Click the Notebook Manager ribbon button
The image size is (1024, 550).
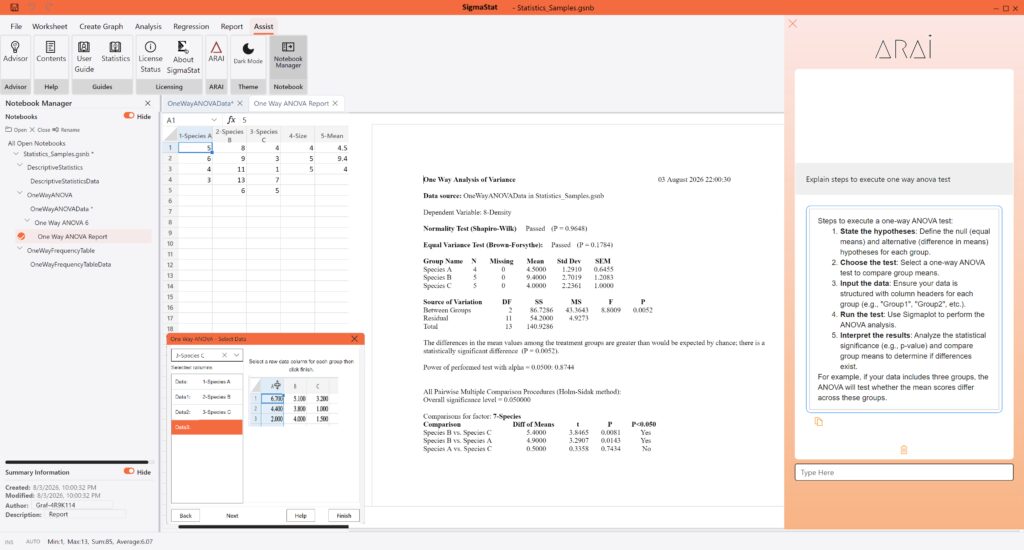coord(288,55)
